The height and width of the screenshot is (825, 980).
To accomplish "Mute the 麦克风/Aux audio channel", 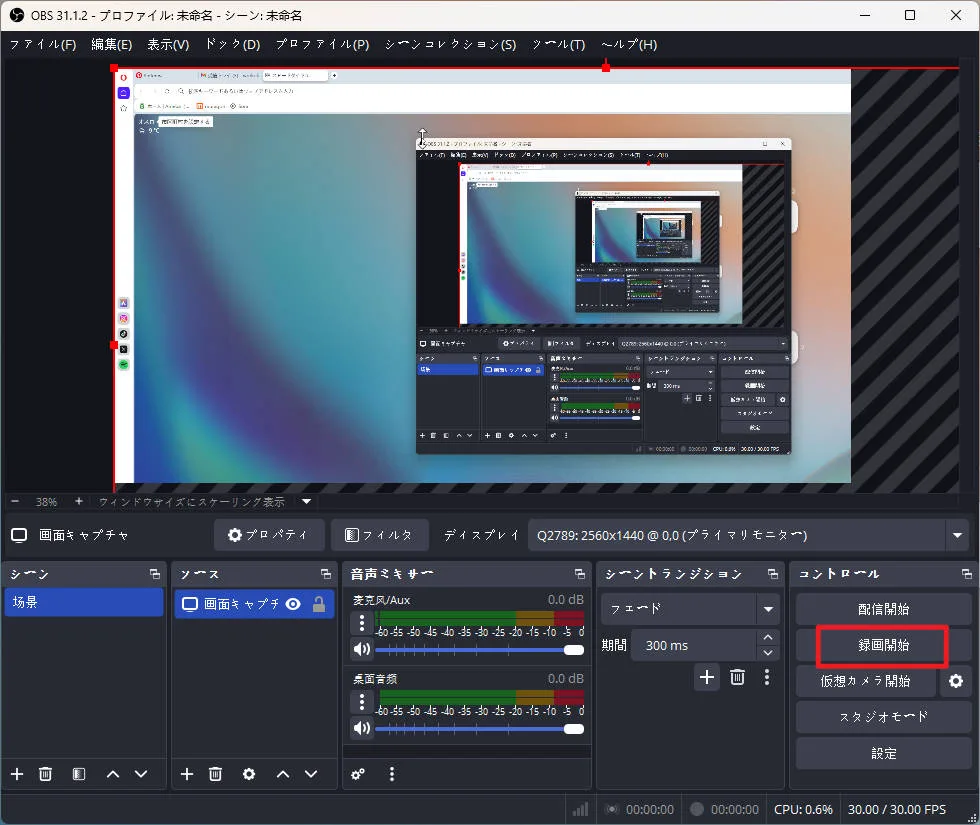I will (362, 649).
